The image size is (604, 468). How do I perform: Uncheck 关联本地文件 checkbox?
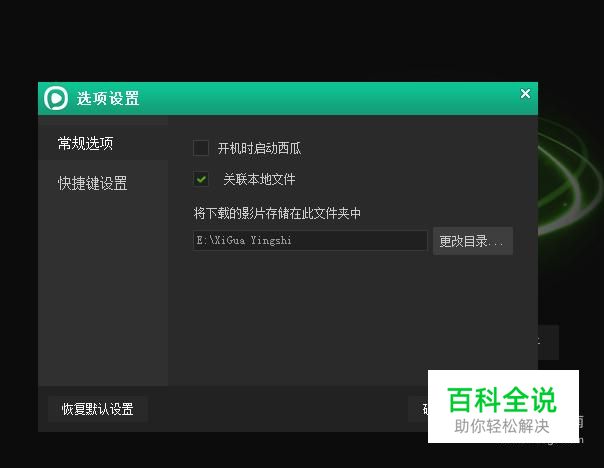pyautogui.click(x=201, y=179)
